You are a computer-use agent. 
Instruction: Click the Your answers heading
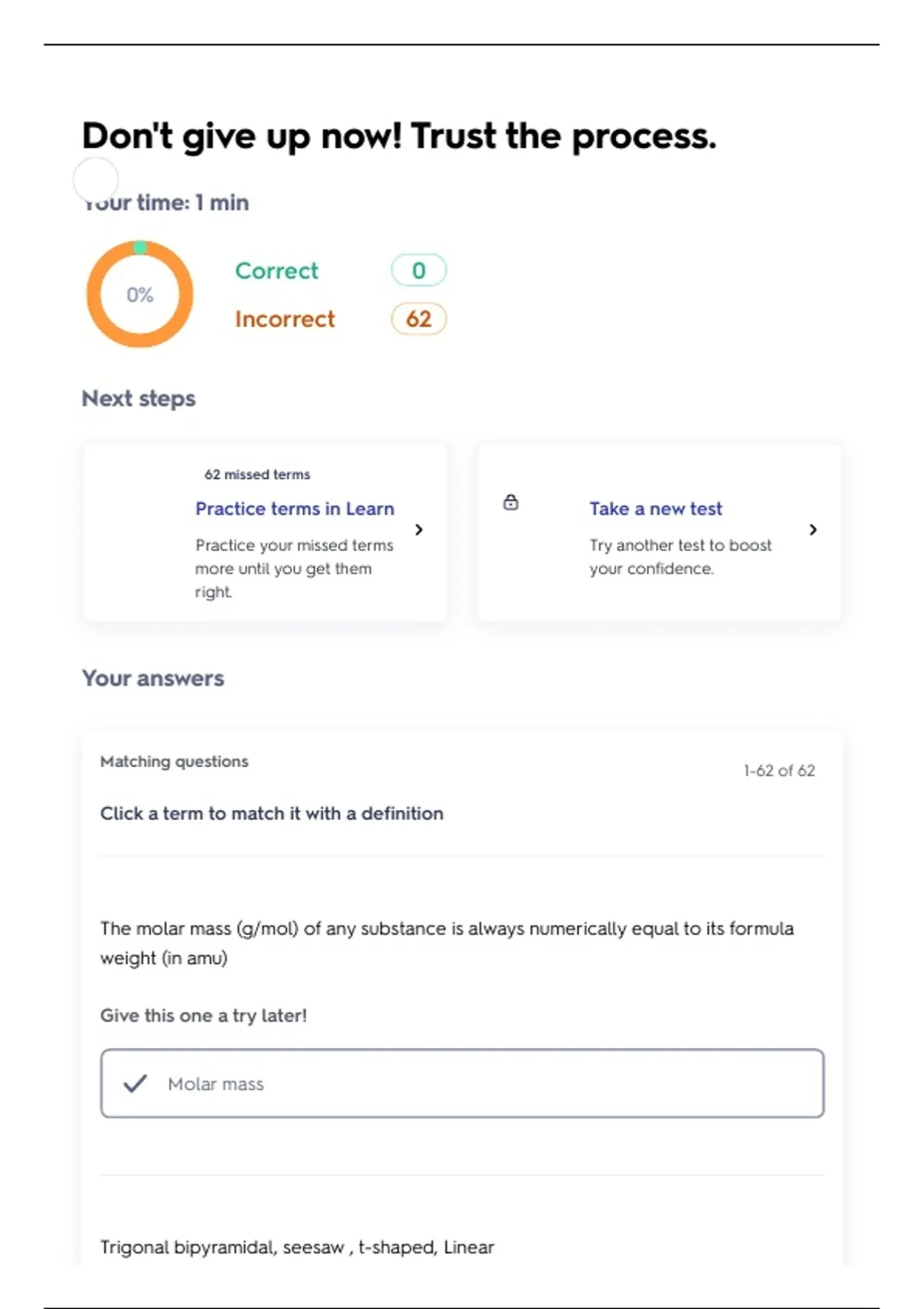[153, 678]
